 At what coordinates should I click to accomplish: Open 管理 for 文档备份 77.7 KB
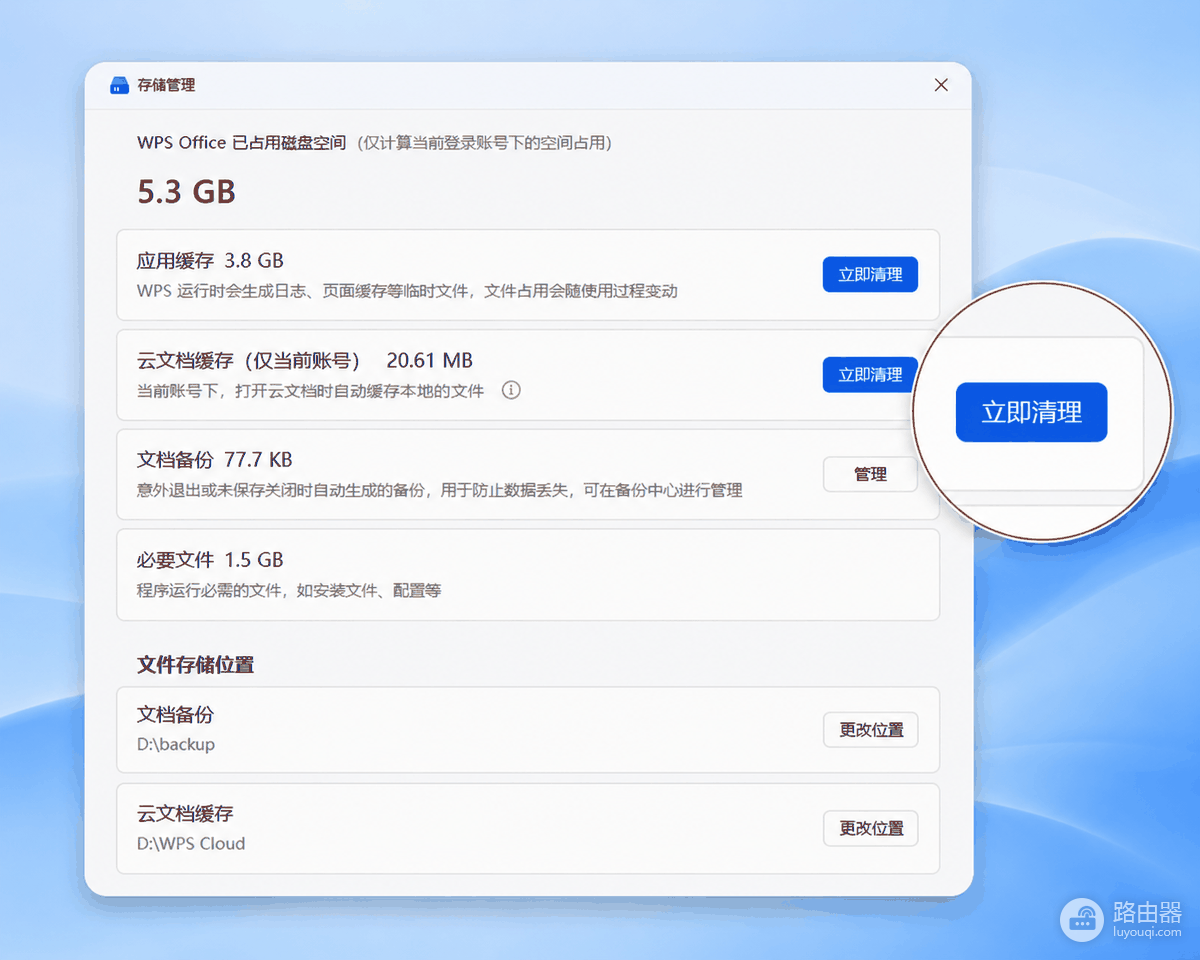click(x=870, y=474)
